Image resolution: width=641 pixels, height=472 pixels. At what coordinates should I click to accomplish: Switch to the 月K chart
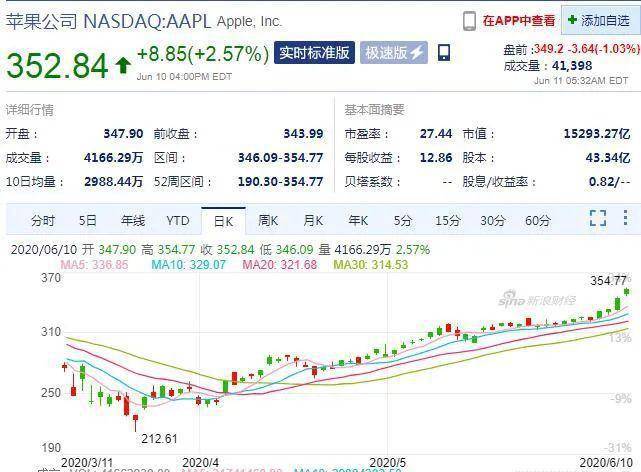coord(313,221)
